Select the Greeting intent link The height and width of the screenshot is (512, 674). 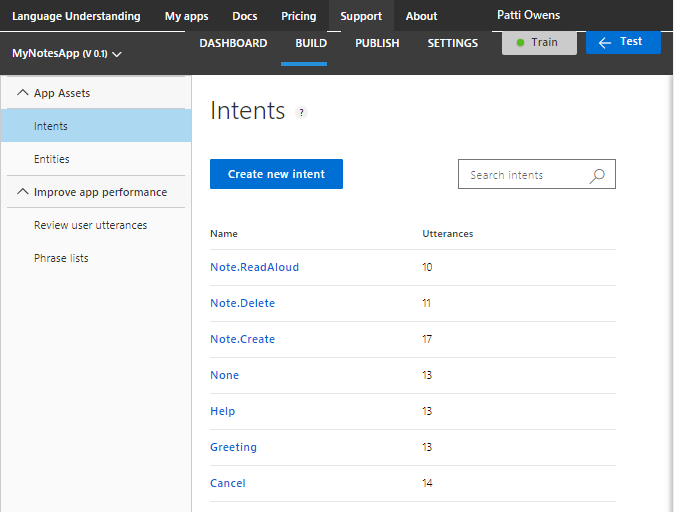coord(233,447)
